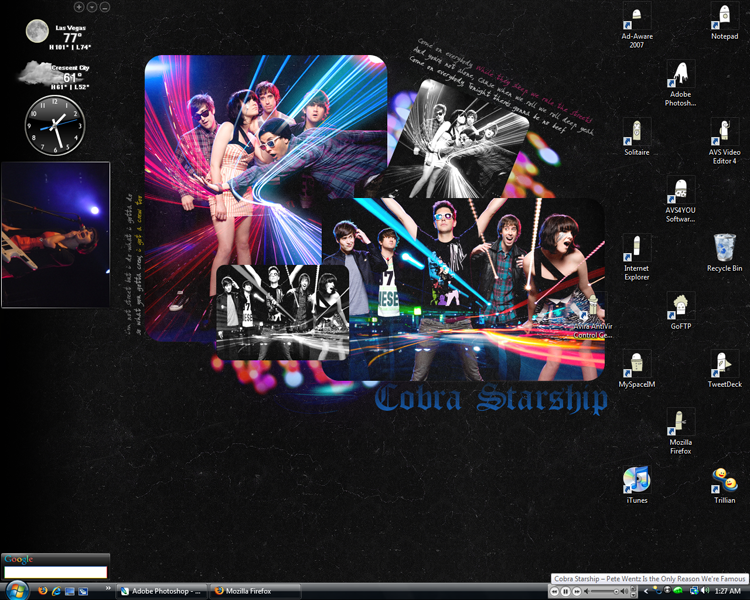Skip to next track in iTunes toolbar
Image resolution: width=750 pixels, height=600 pixels.
click(x=577, y=591)
